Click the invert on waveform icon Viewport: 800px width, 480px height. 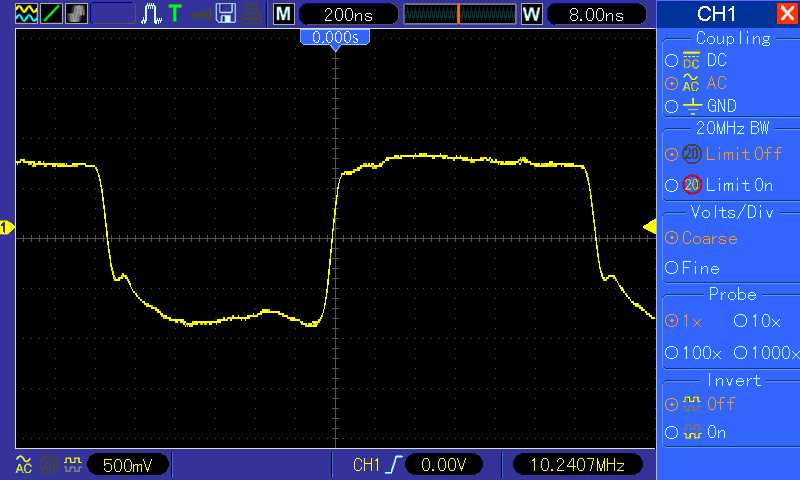(x=692, y=432)
